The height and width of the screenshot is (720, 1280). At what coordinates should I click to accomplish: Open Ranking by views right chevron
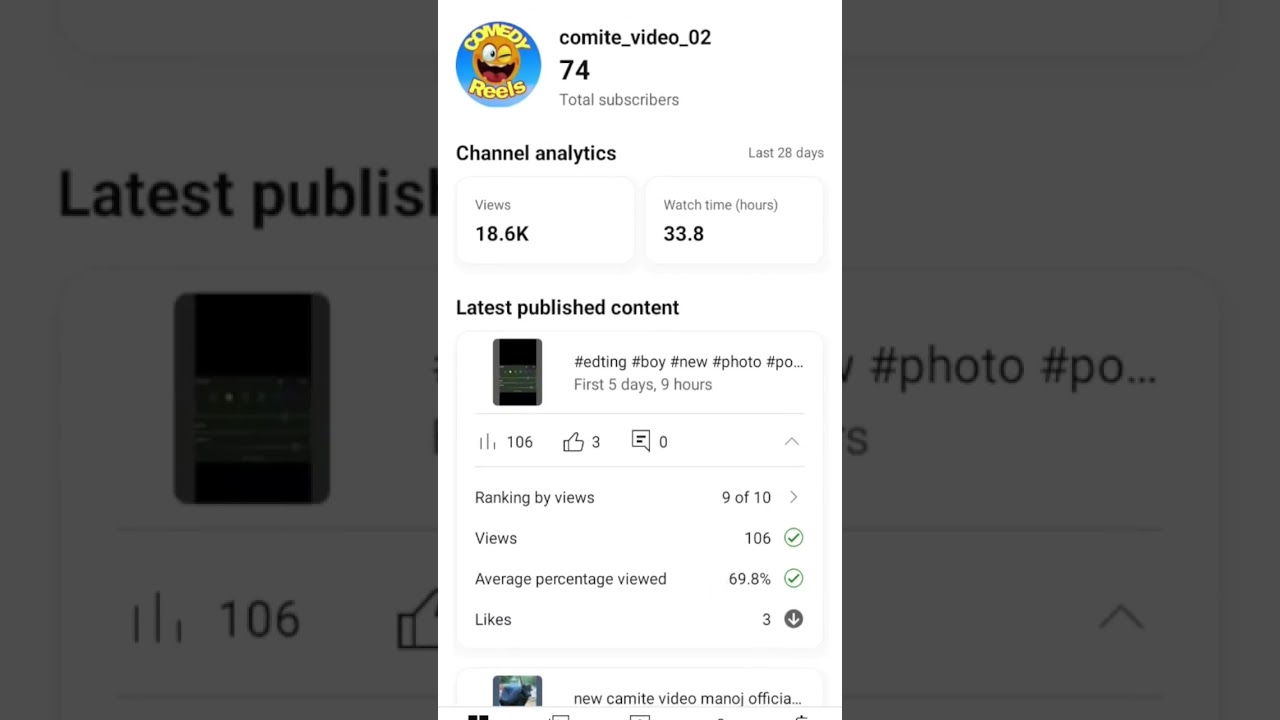click(794, 497)
